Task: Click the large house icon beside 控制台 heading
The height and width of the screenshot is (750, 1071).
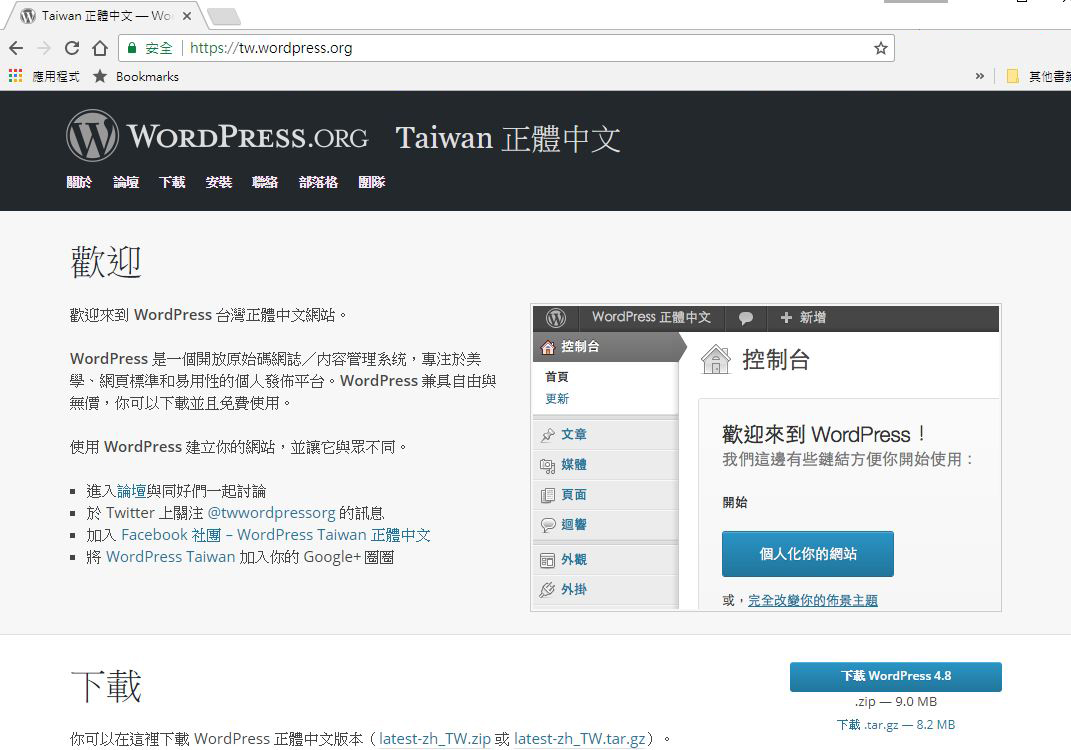Action: click(x=716, y=359)
